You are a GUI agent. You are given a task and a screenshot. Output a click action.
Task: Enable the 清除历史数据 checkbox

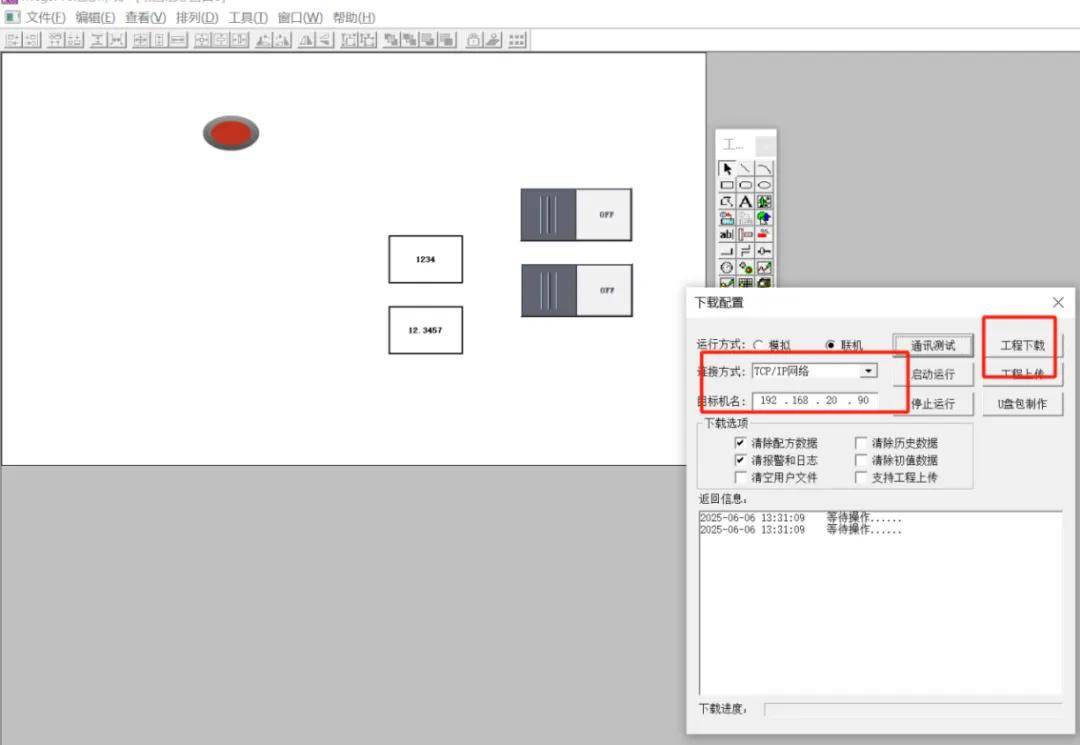click(861, 442)
